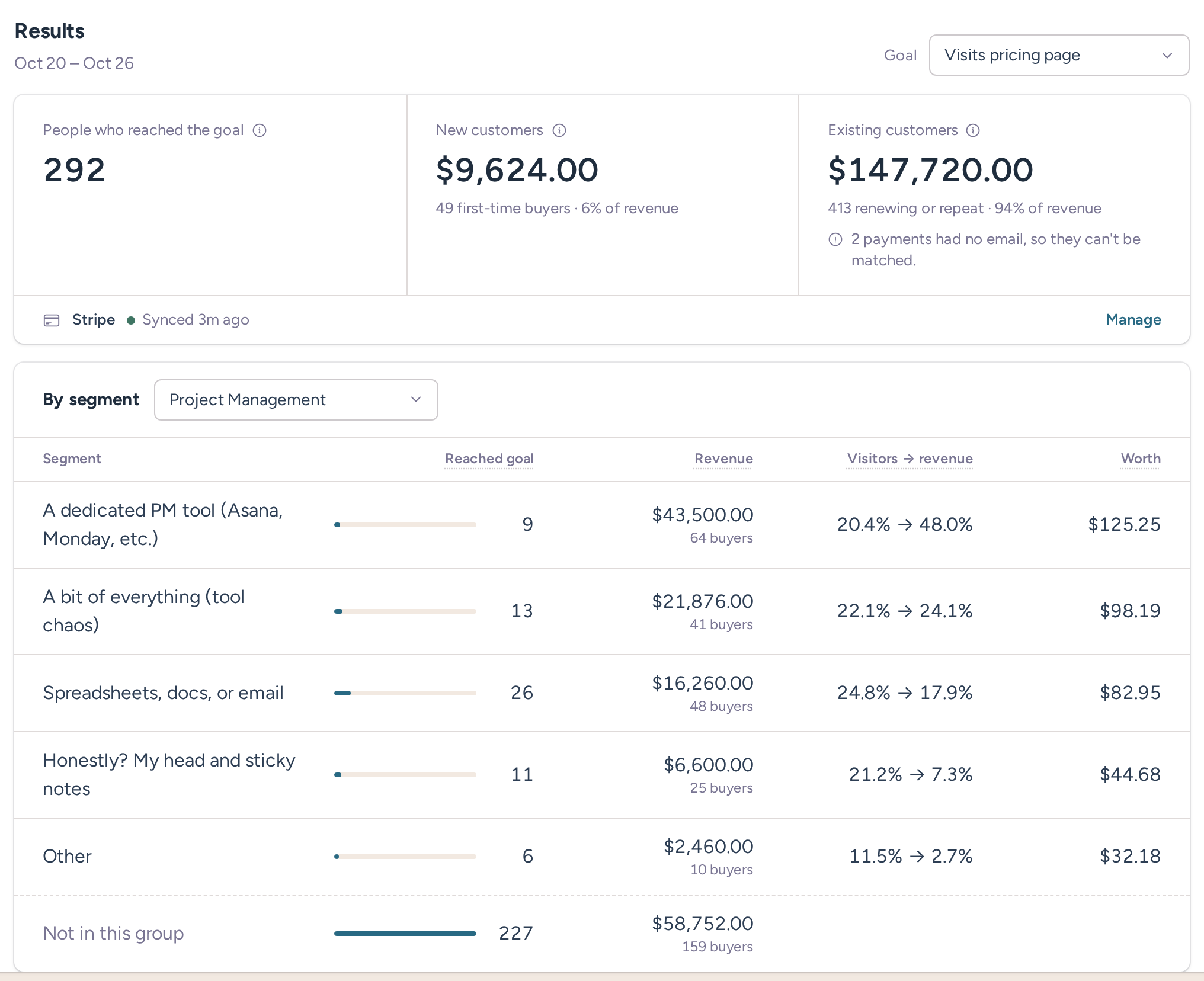Click info icon beside People who reached the goal
This screenshot has width=1204, height=981.
tap(260, 130)
